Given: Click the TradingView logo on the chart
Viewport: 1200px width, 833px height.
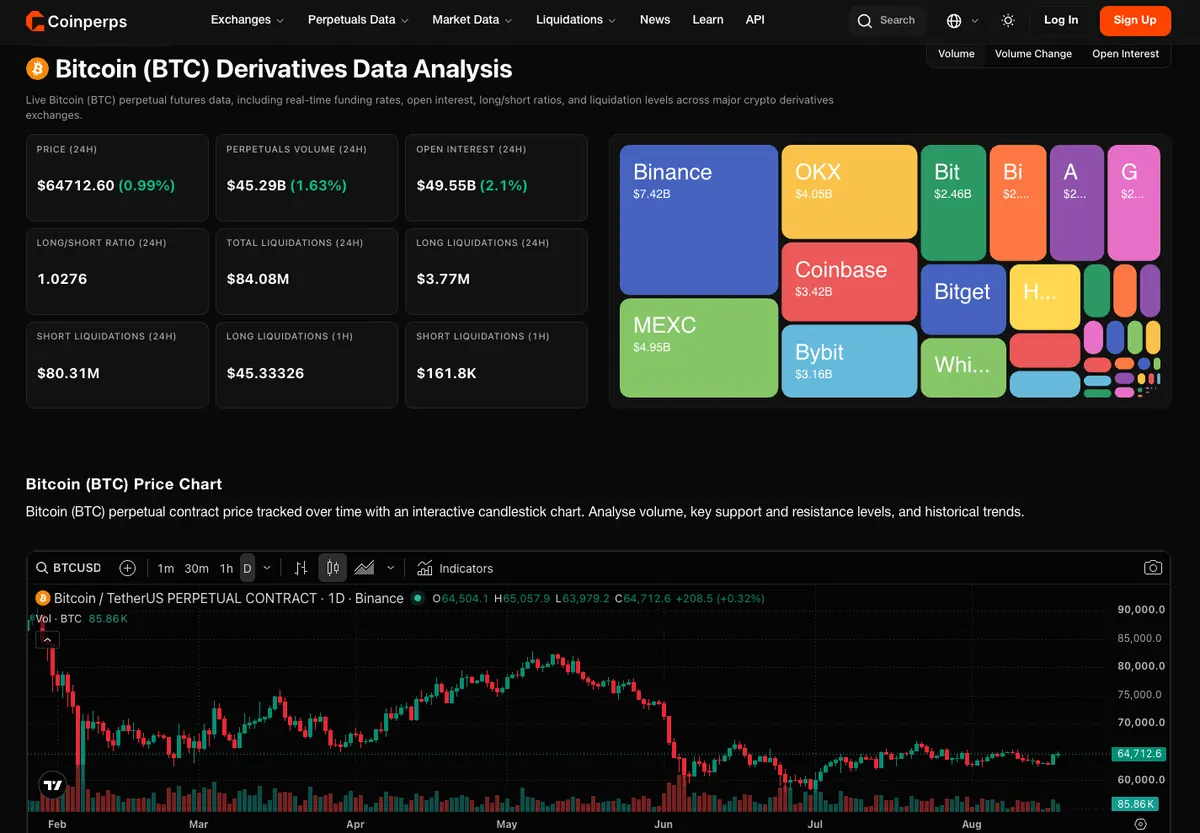Looking at the screenshot, I should point(53,786).
